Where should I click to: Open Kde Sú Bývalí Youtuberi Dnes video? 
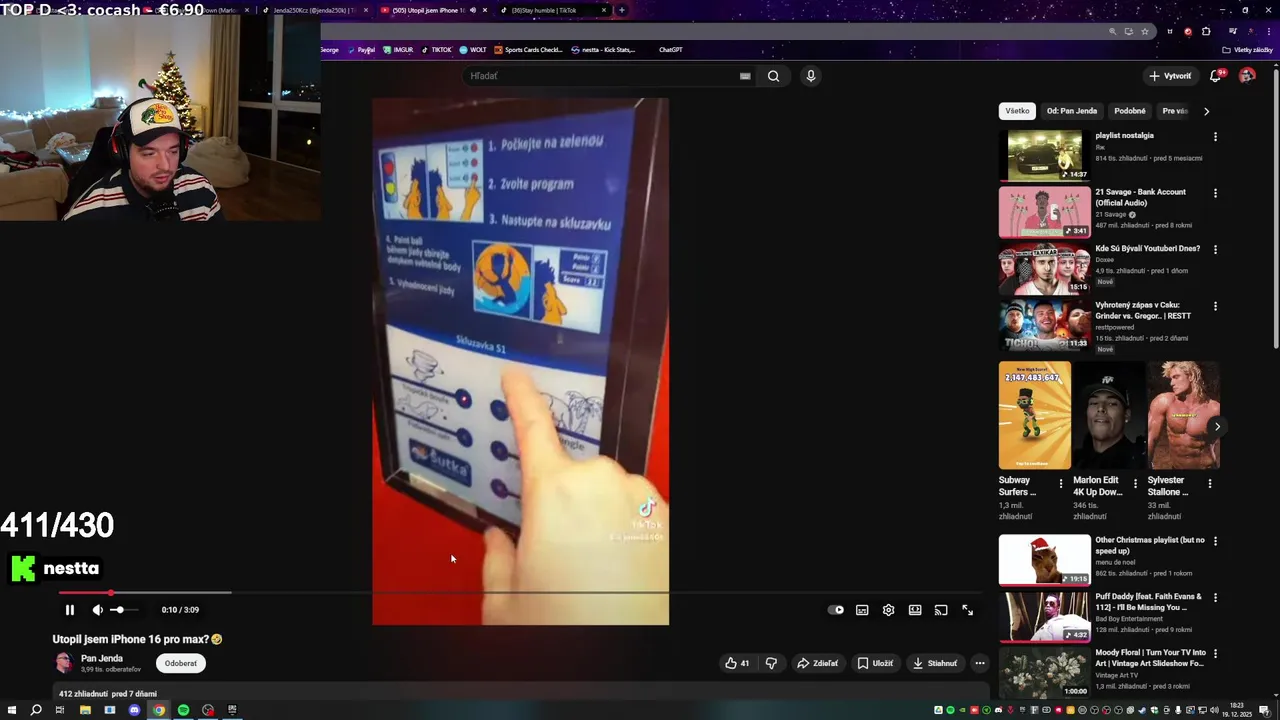(x=1044, y=268)
